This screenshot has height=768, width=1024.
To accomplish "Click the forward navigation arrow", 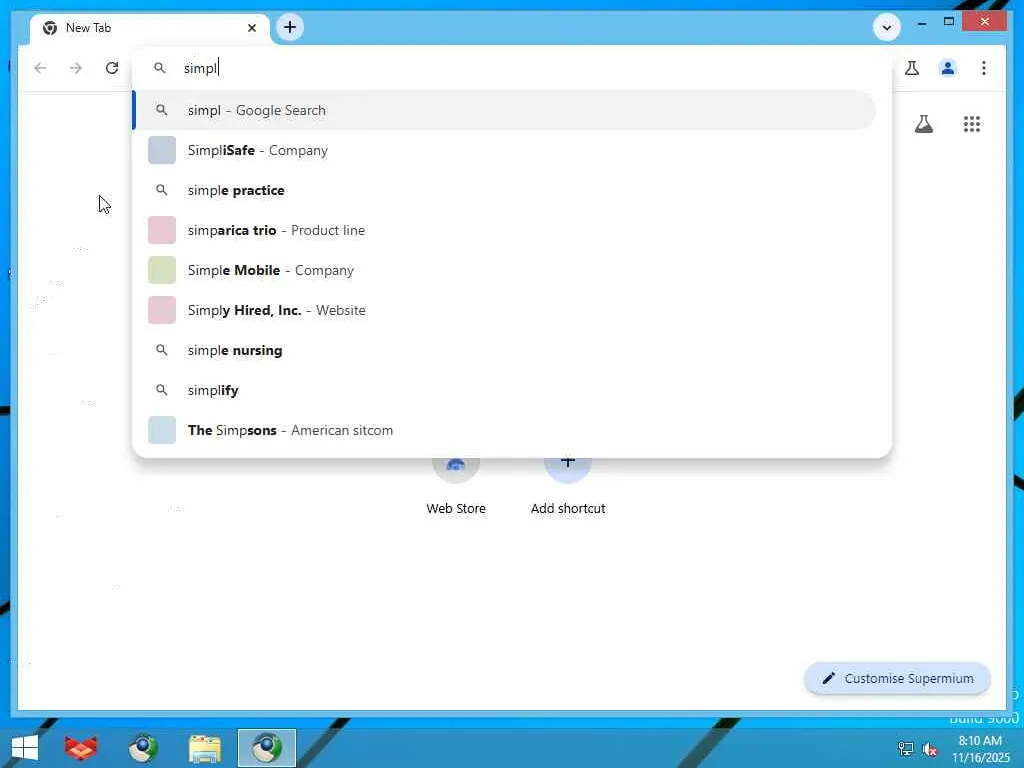I will point(76,68).
